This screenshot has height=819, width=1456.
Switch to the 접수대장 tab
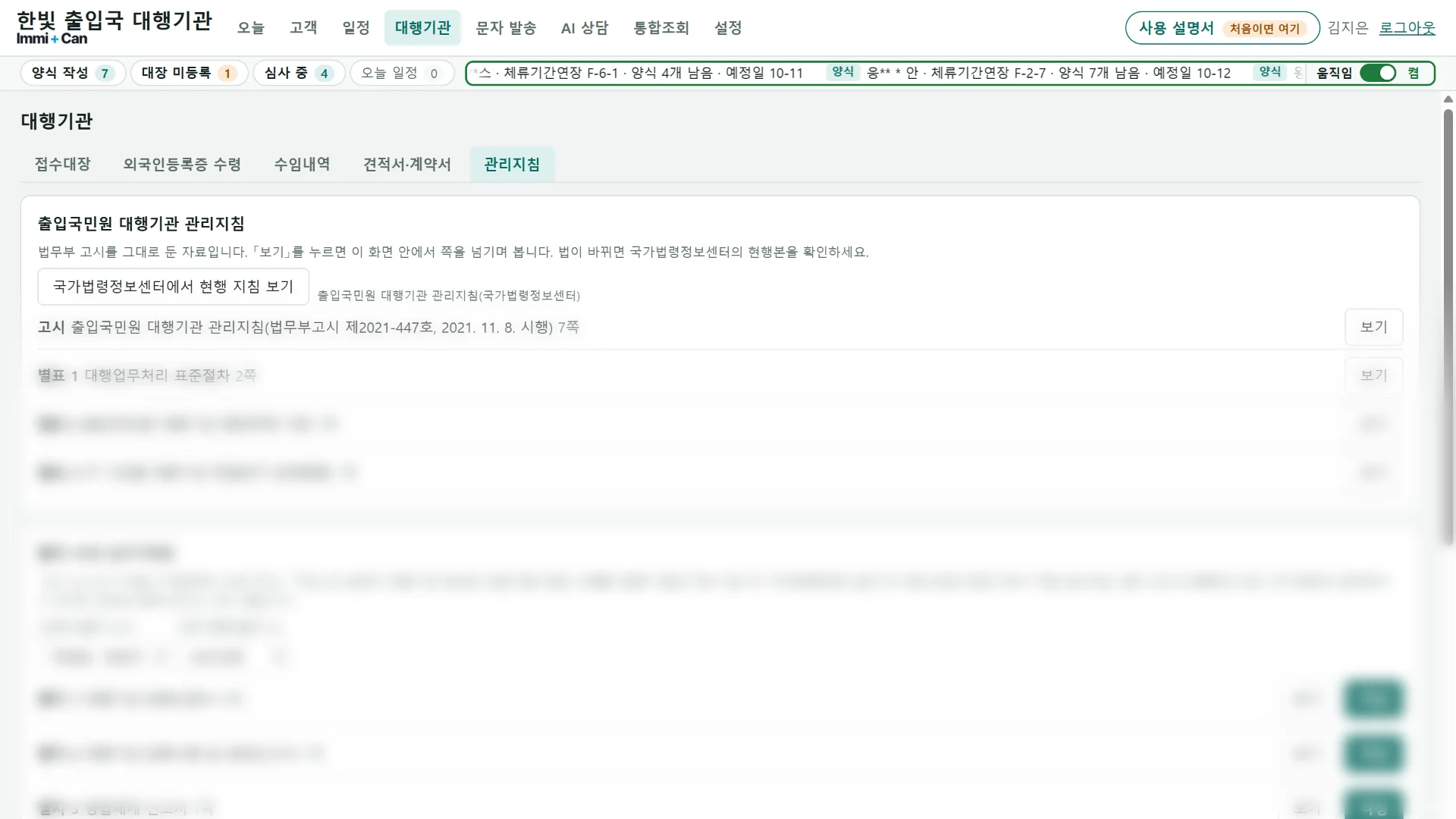tap(62, 165)
